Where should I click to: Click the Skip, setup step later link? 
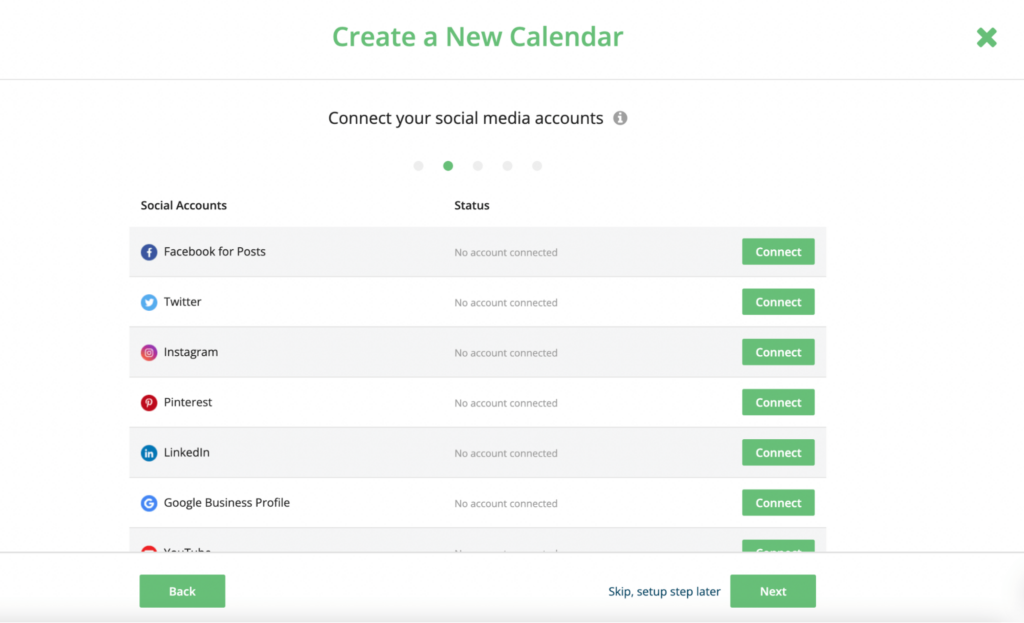(x=664, y=591)
